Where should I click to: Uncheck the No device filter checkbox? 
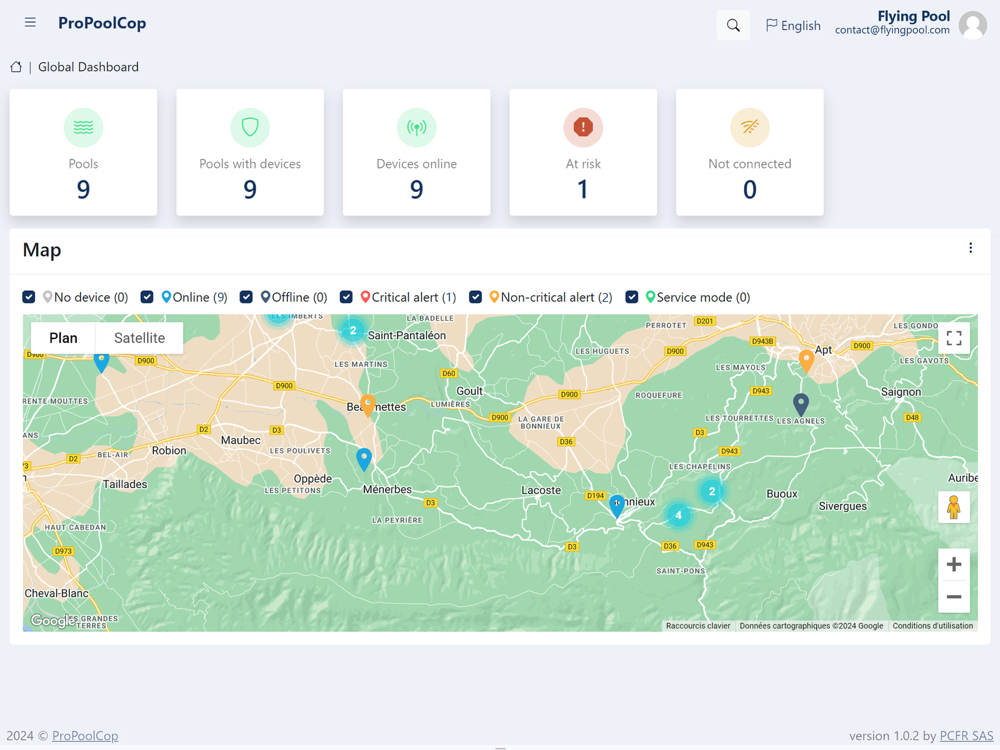tap(29, 297)
